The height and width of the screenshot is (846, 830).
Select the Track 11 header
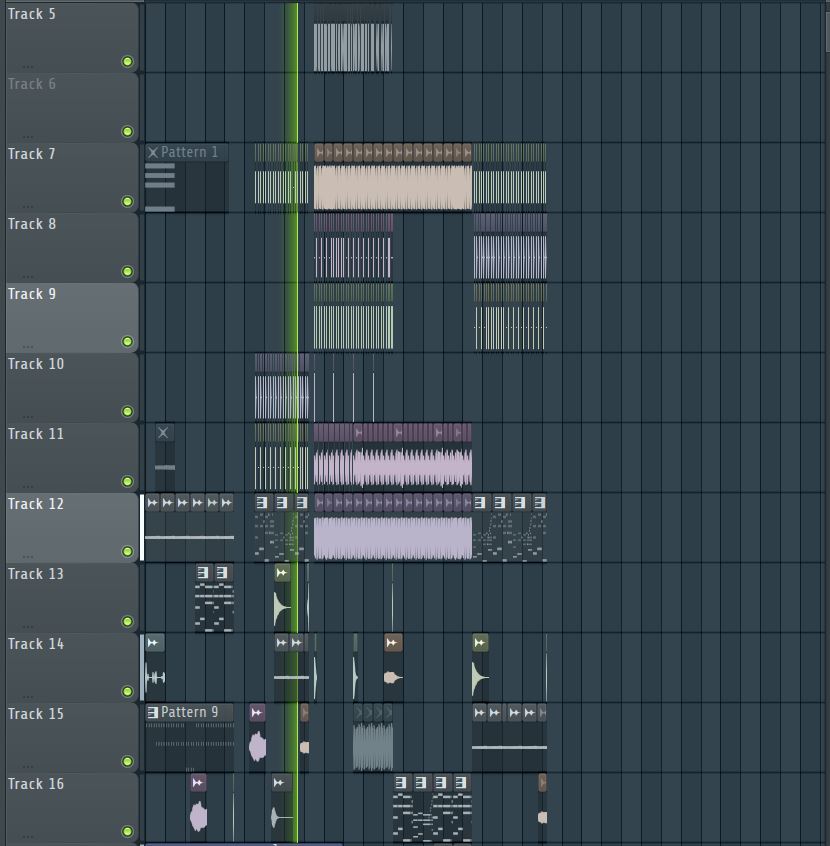click(72, 458)
